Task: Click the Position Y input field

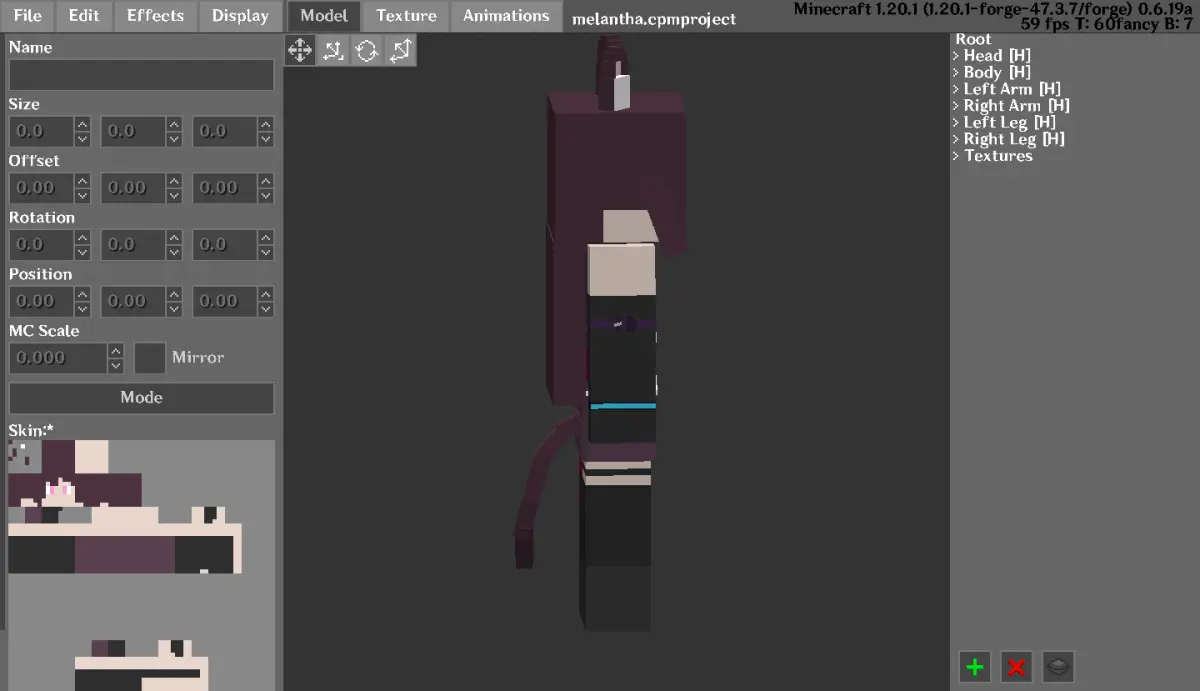Action: coord(134,301)
